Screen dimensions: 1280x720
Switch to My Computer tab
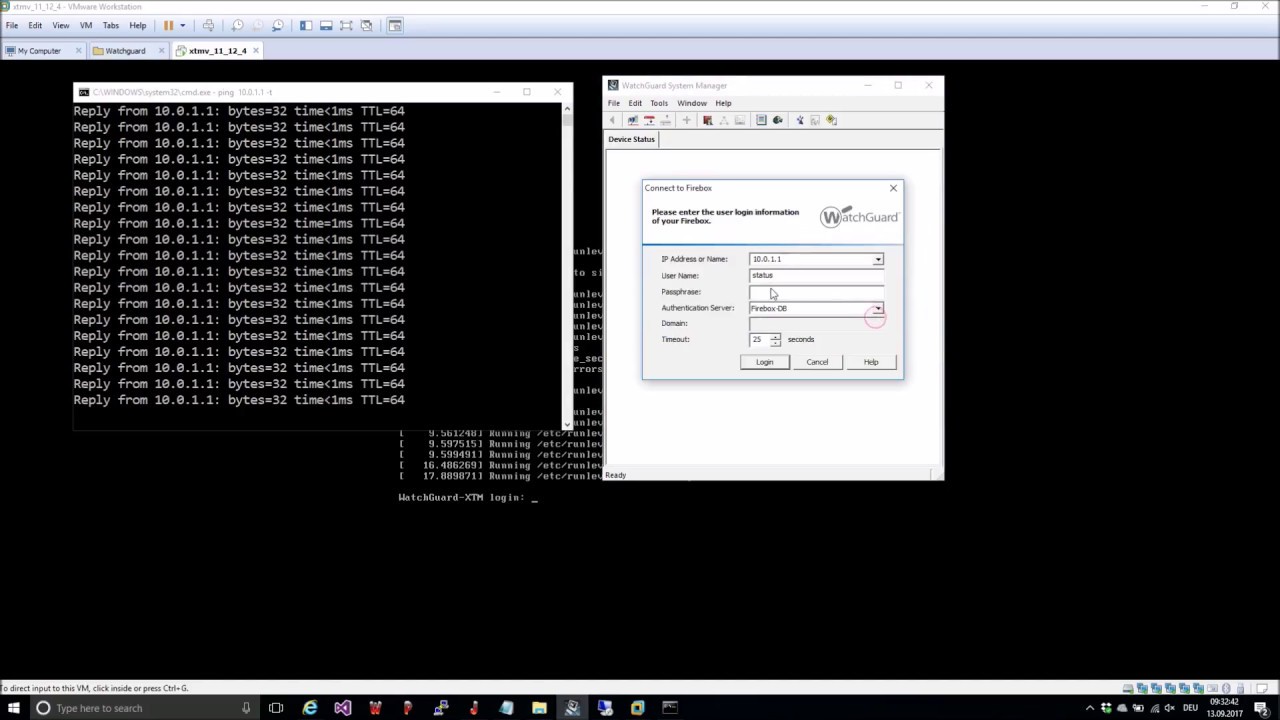(40, 50)
